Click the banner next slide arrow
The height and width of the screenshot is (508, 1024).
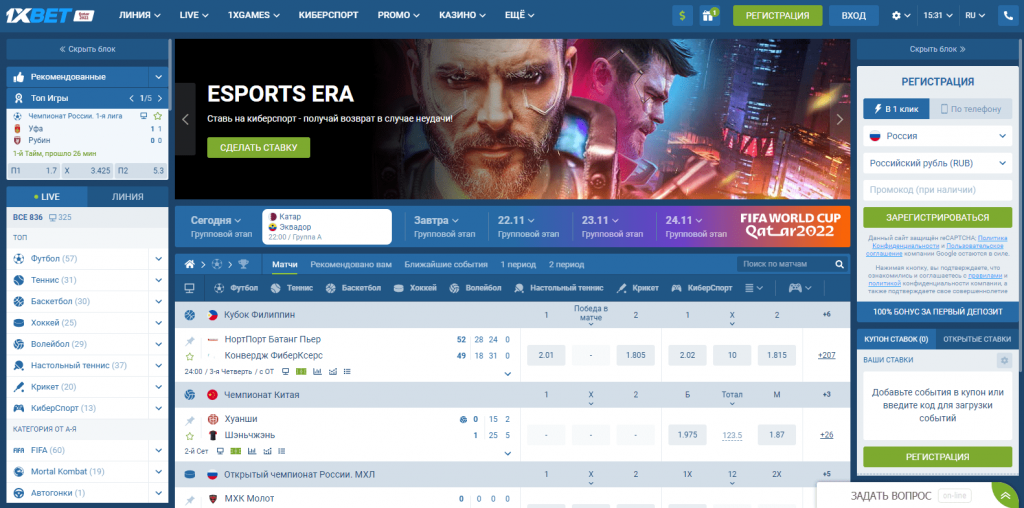(839, 119)
